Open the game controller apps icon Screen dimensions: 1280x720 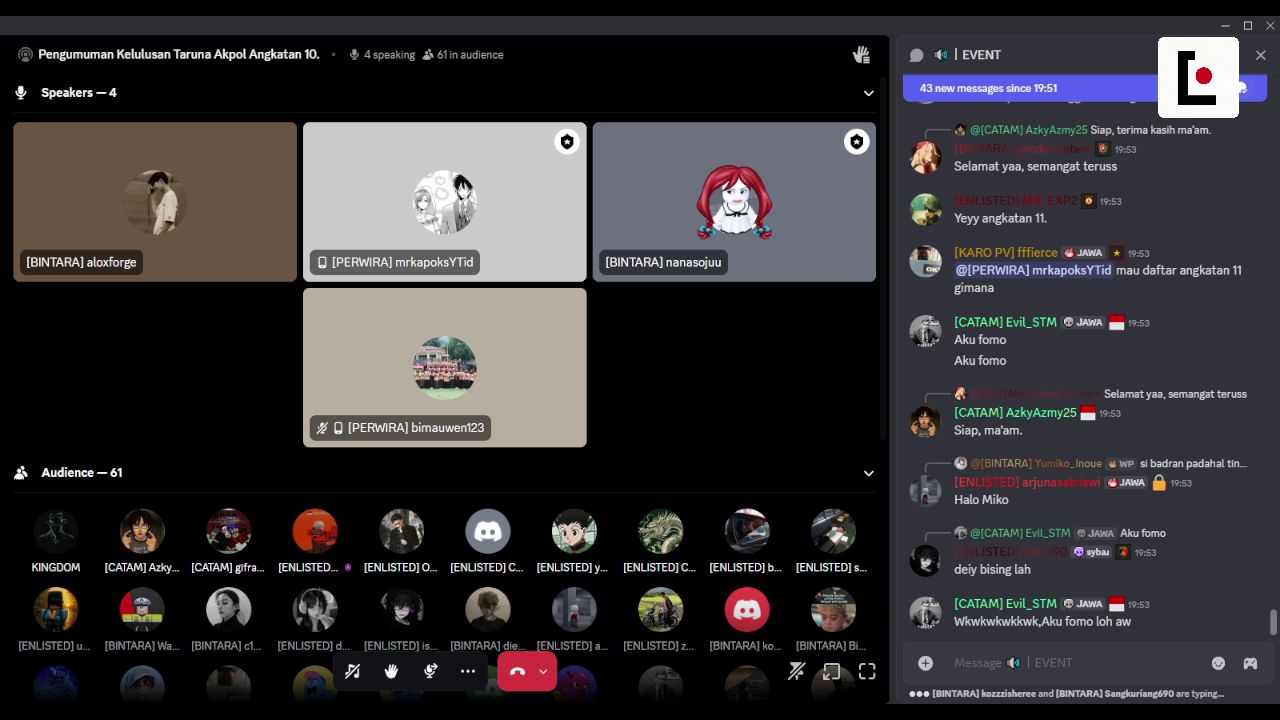(1250, 663)
